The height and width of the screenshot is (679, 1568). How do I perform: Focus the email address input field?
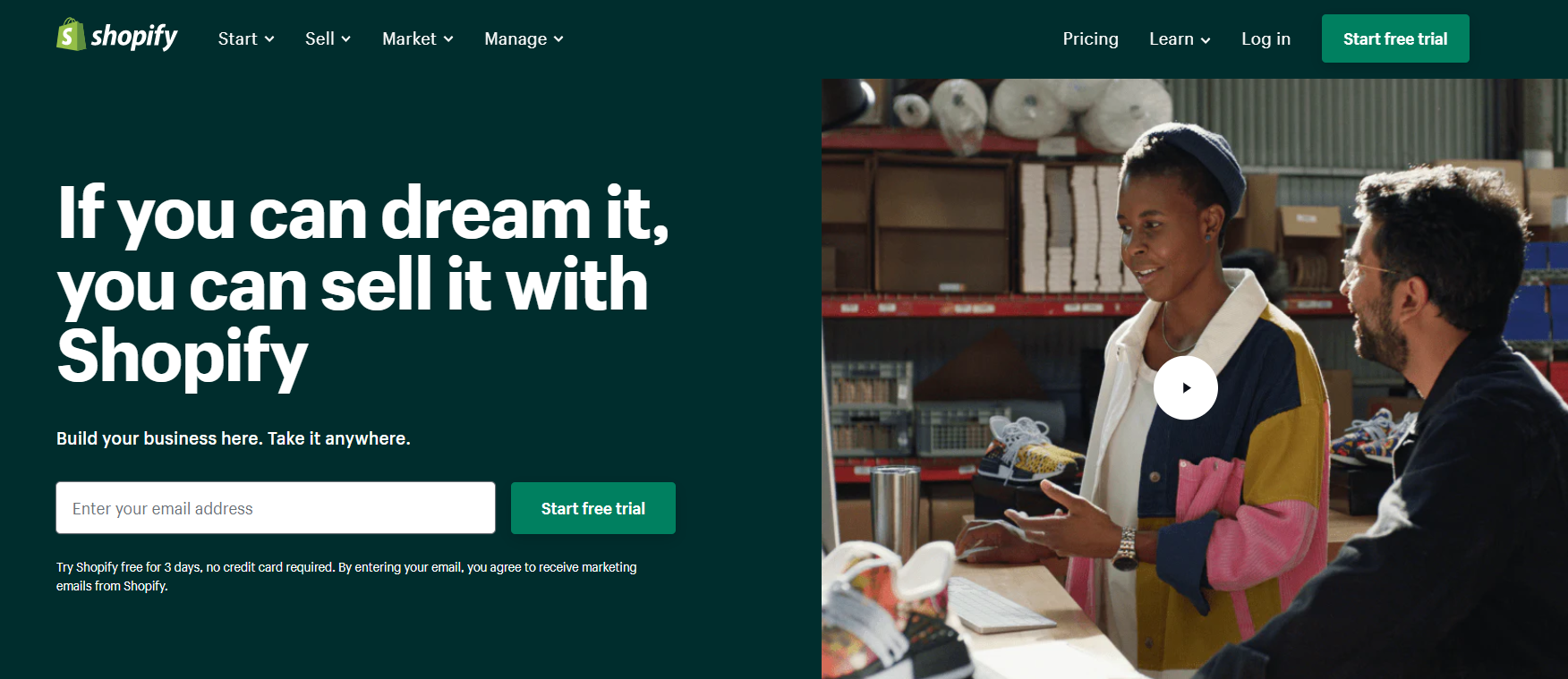[276, 508]
